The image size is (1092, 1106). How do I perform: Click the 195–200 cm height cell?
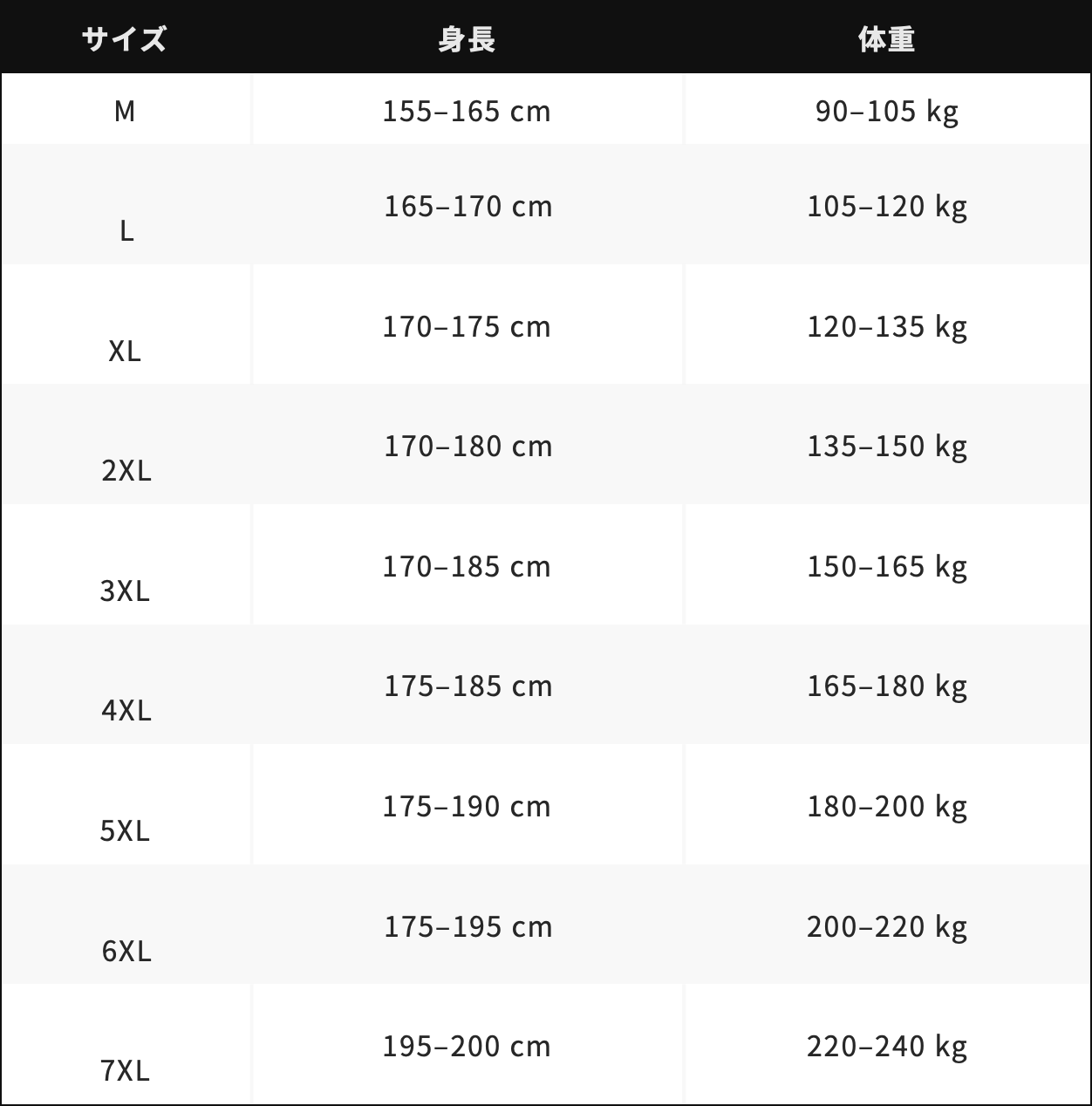click(x=467, y=1046)
